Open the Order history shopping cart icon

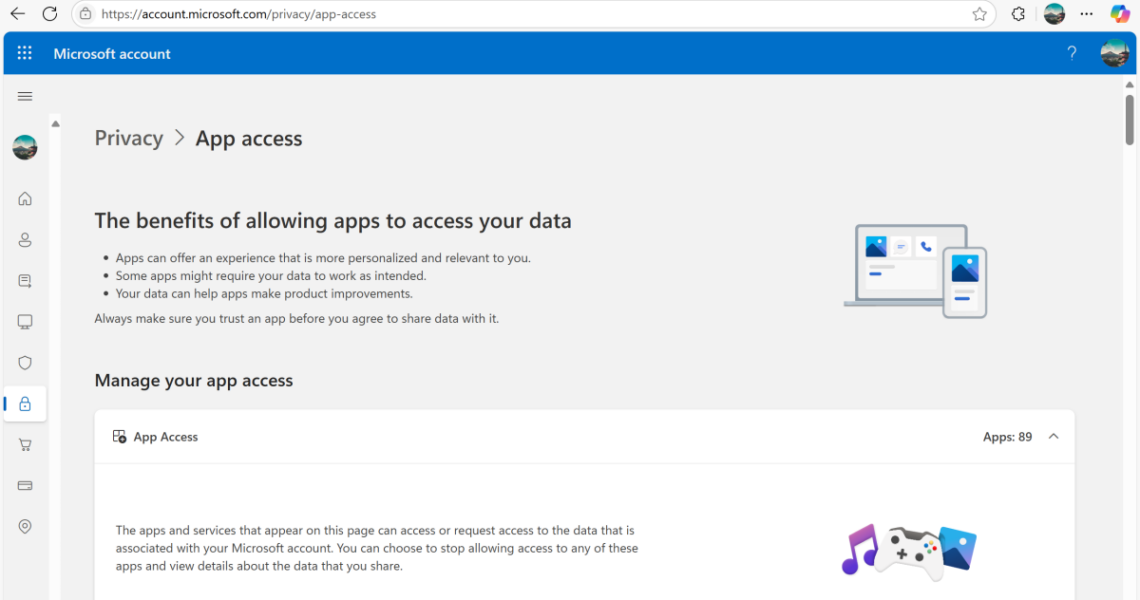[25, 445]
